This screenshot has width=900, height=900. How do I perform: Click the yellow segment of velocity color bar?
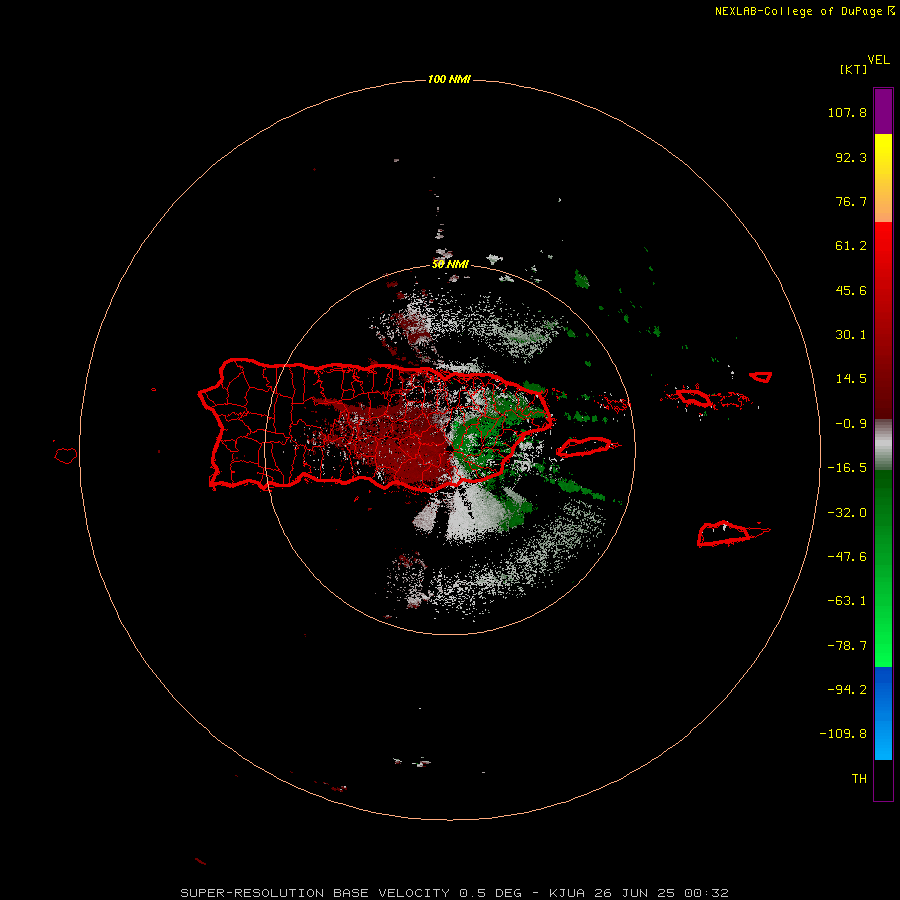[x=883, y=178]
